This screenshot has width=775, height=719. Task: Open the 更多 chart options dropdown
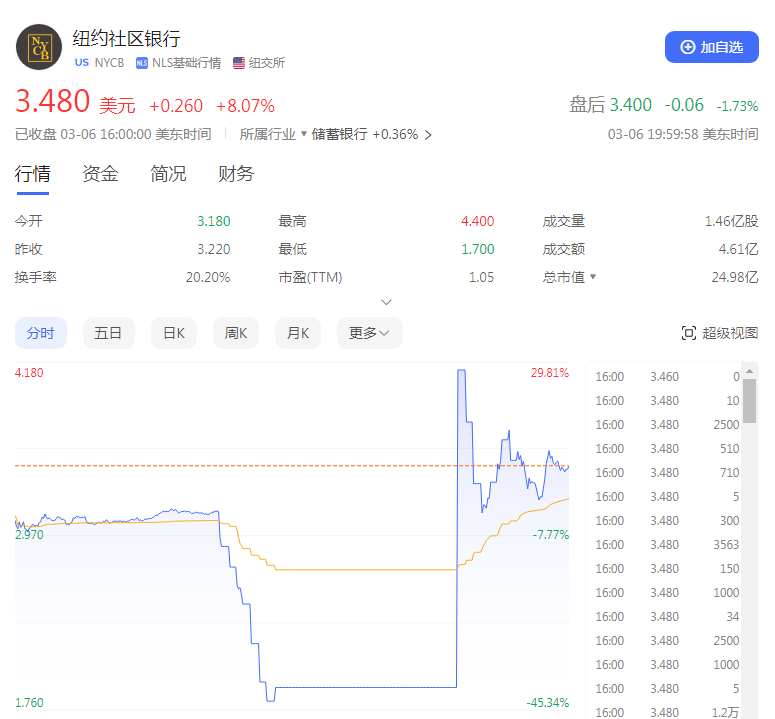click(369, 333)
